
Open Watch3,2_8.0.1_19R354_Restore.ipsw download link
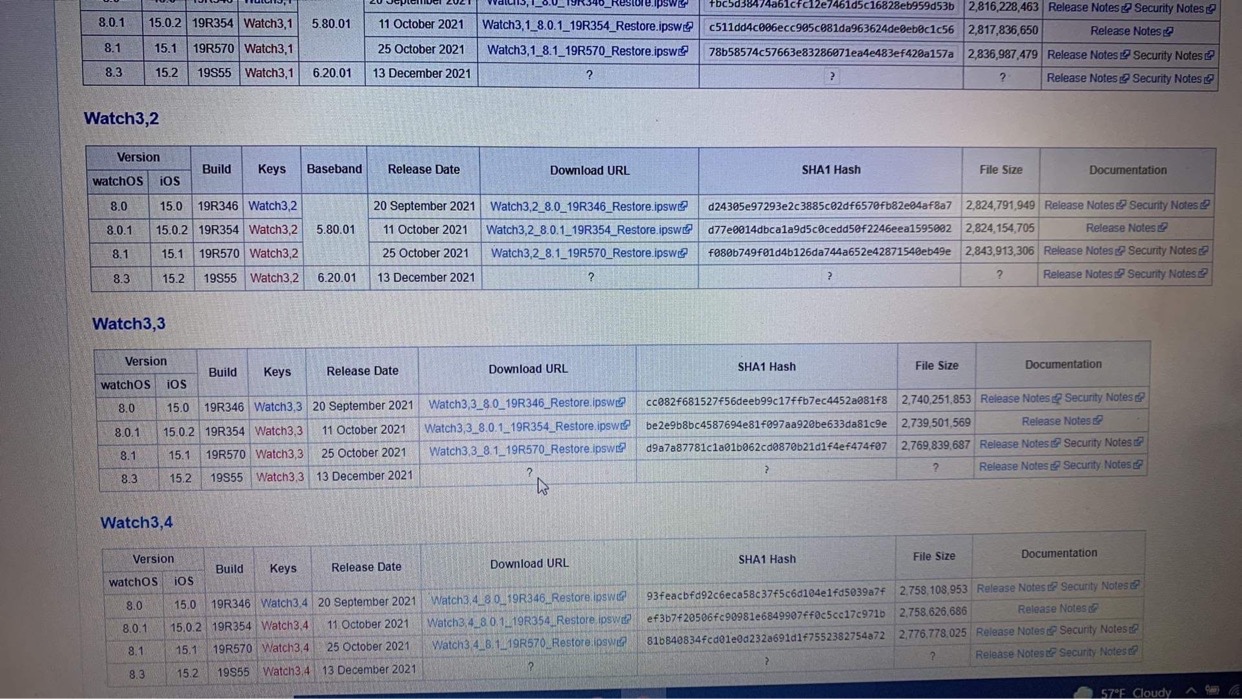pyautogui.click(x=589, y=229)
